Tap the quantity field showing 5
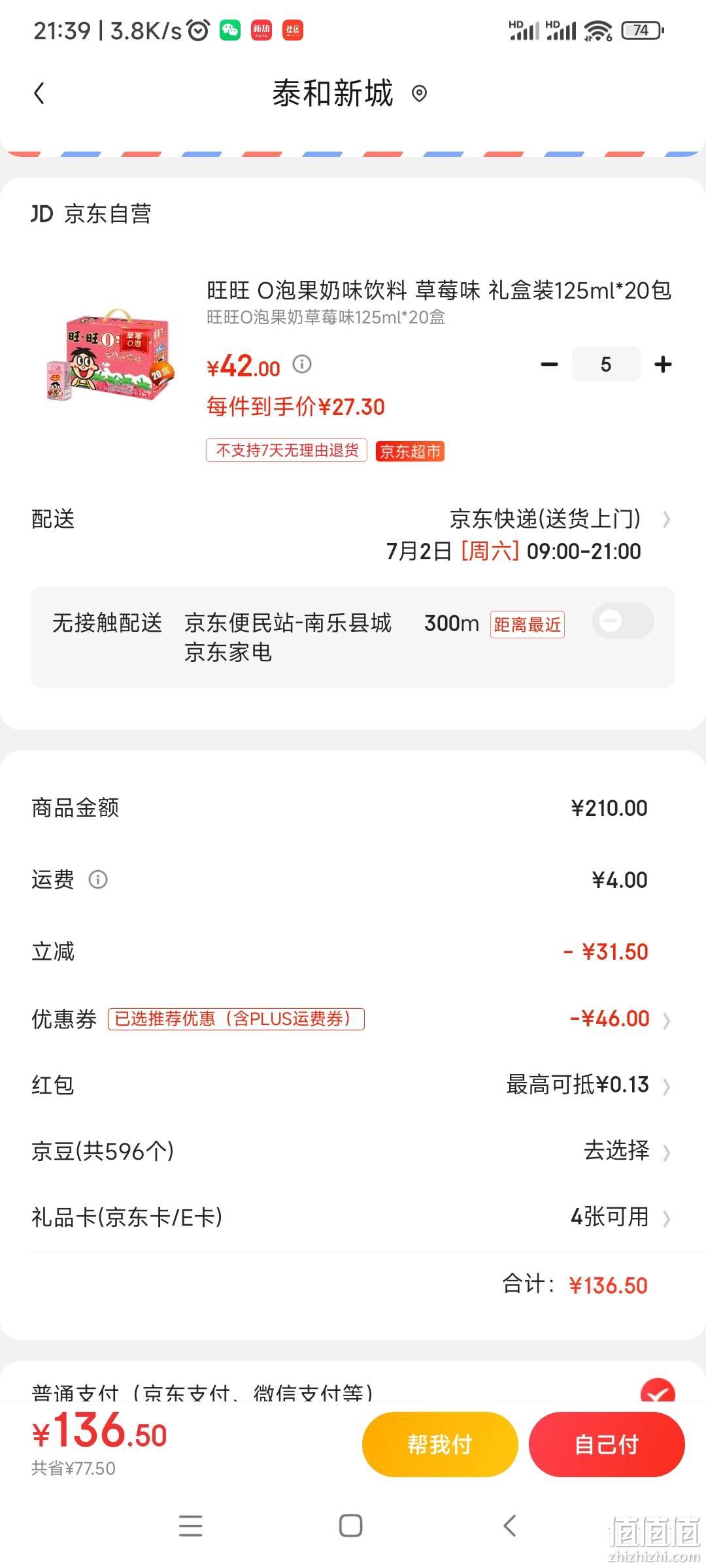 [606, 364]
